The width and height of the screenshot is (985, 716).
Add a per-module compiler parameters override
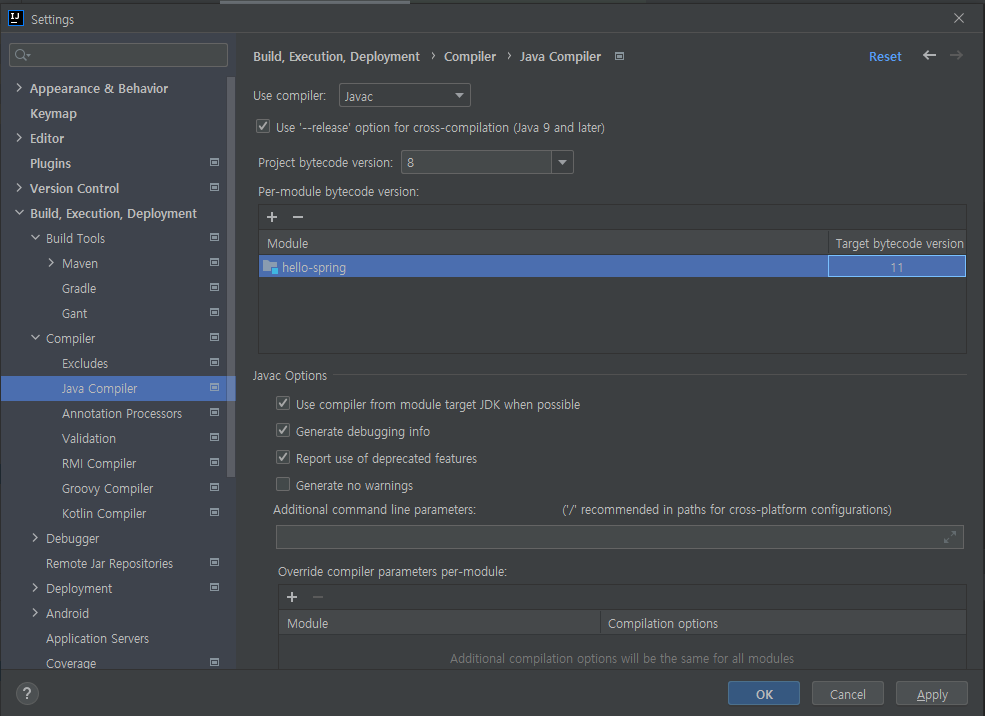pos(292,597)
